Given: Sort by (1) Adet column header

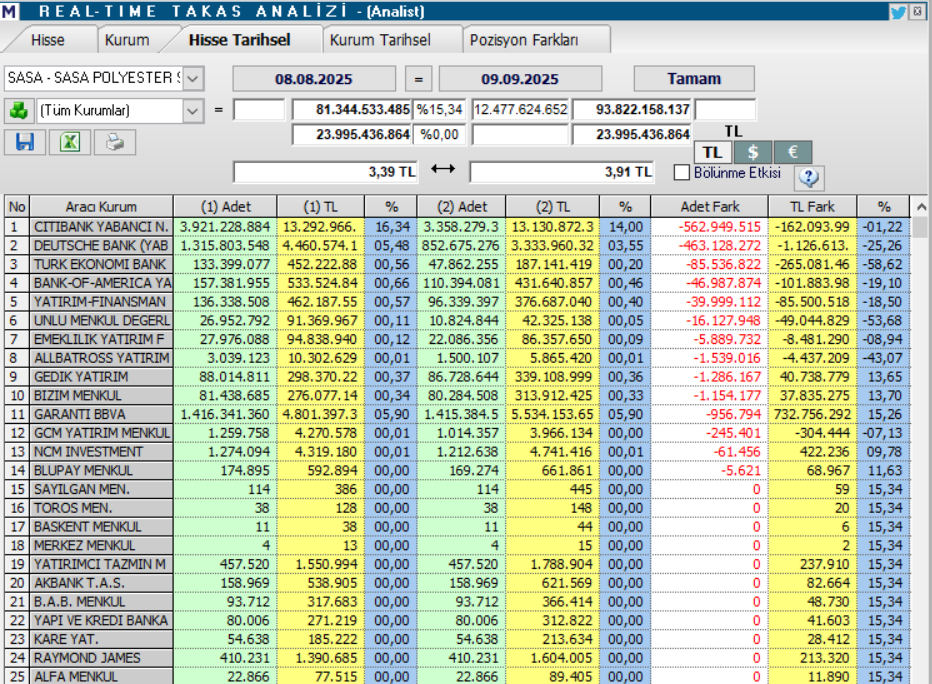Looking at the screenshot, I should [225, 207].
